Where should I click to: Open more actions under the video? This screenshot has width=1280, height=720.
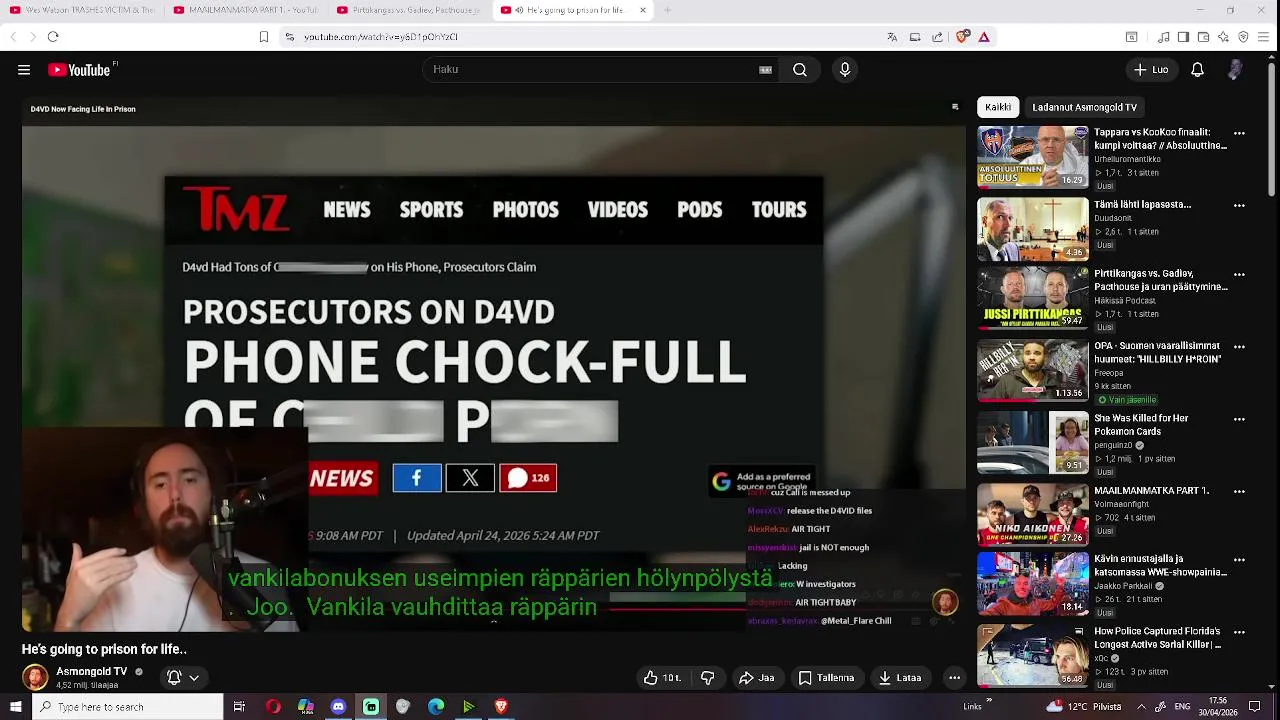click(954, 678)
